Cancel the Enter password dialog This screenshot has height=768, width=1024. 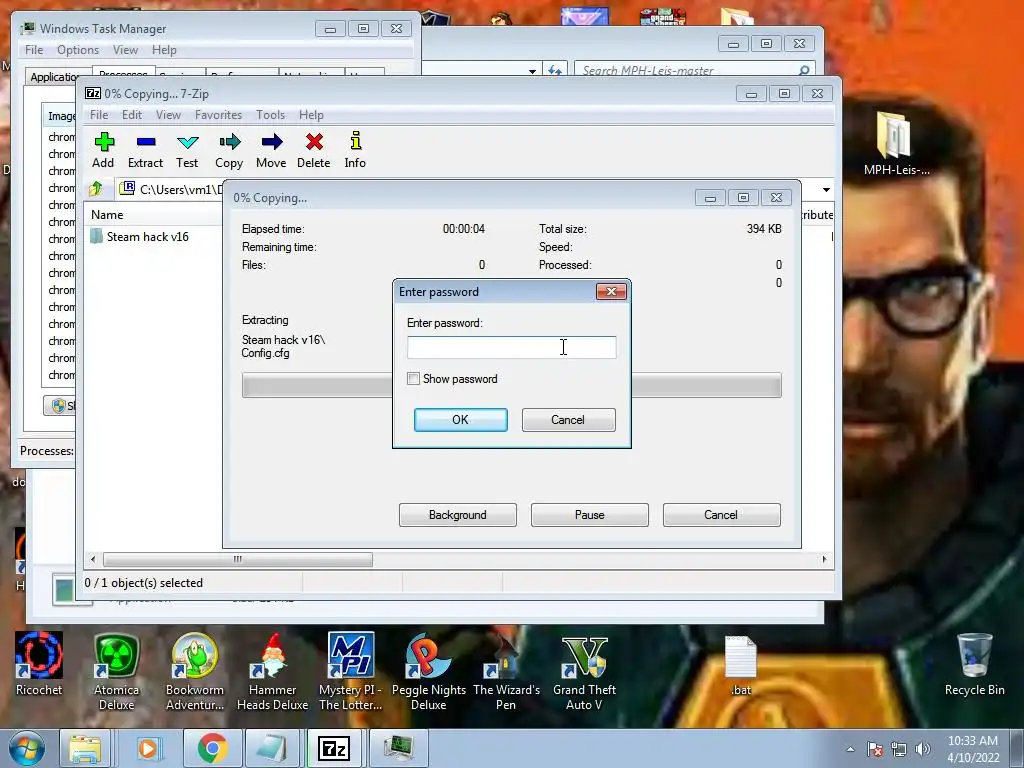click(568, 420)
